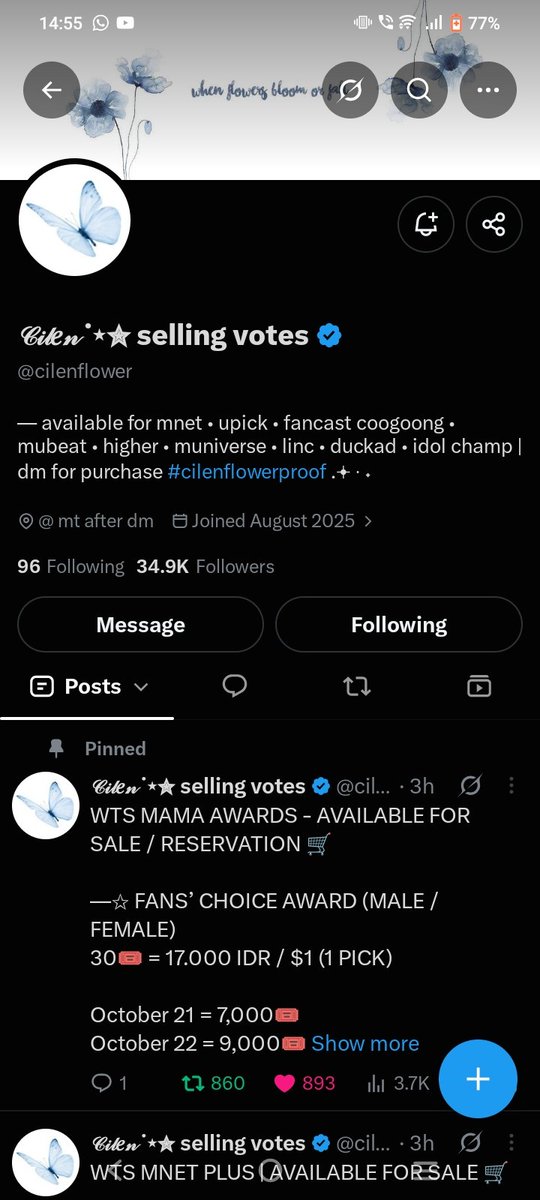Toggle the Following button to unfollow
Screen dimensions: 540x1200
point(399,625)
